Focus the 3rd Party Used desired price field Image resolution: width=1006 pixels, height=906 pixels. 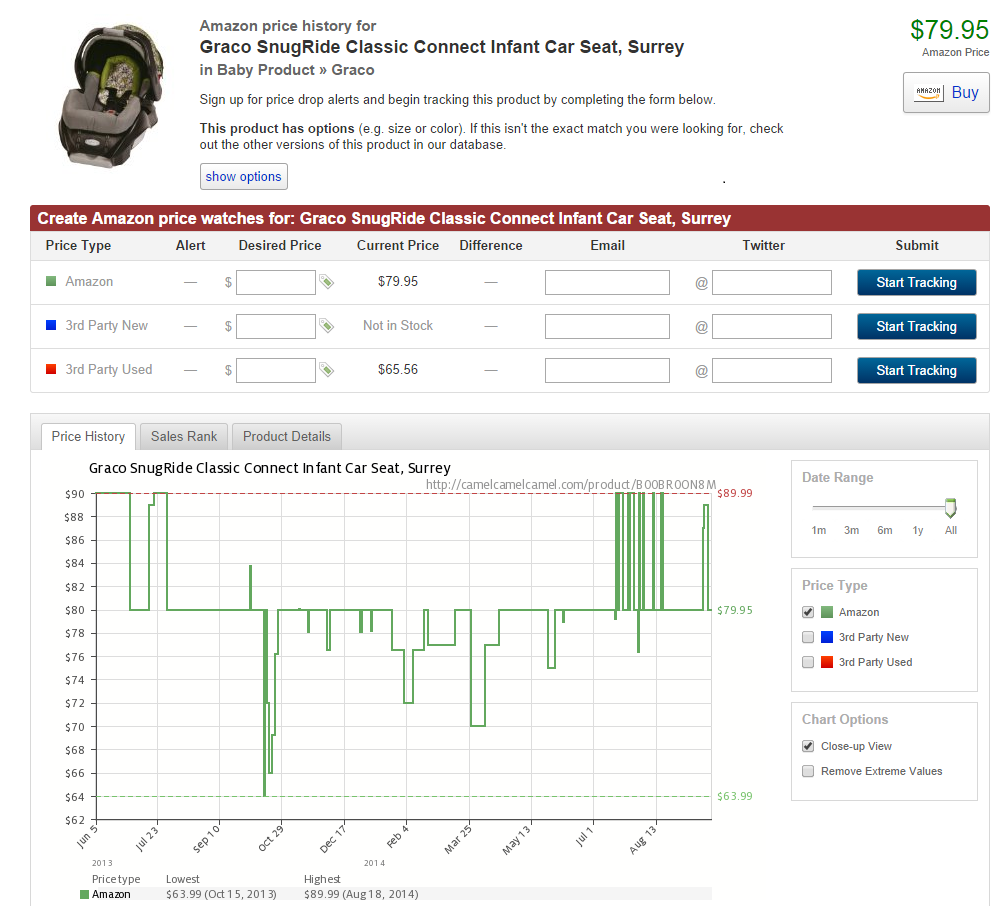[276, 370]
